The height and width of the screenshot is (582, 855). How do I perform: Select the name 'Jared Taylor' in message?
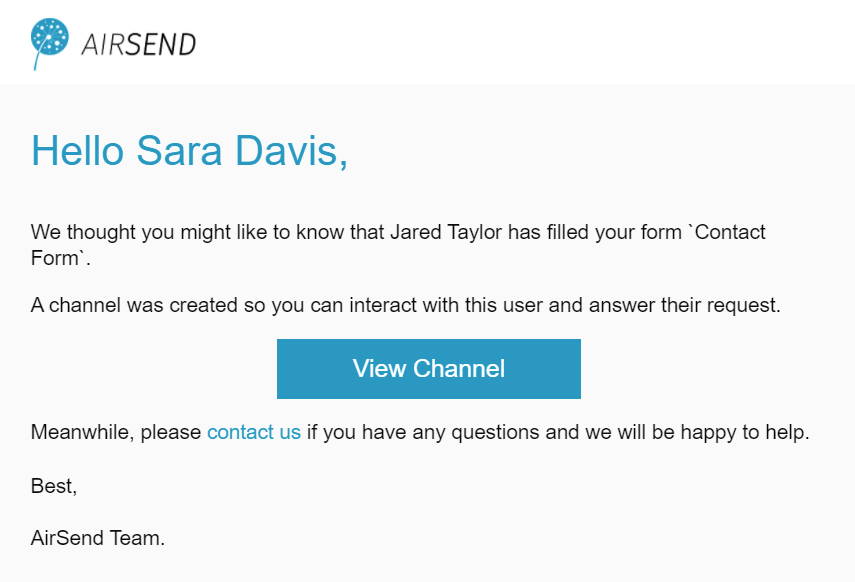[445, 232]
